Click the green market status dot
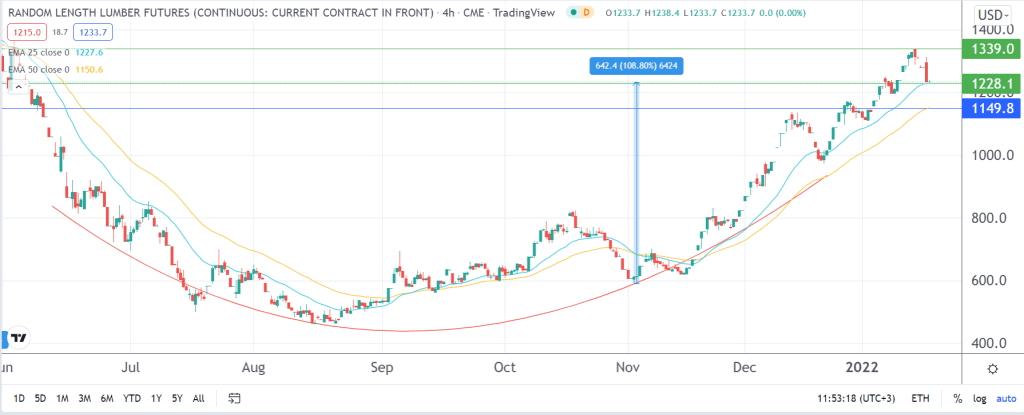Screen dimensions: 1024x415 point(573,12)
